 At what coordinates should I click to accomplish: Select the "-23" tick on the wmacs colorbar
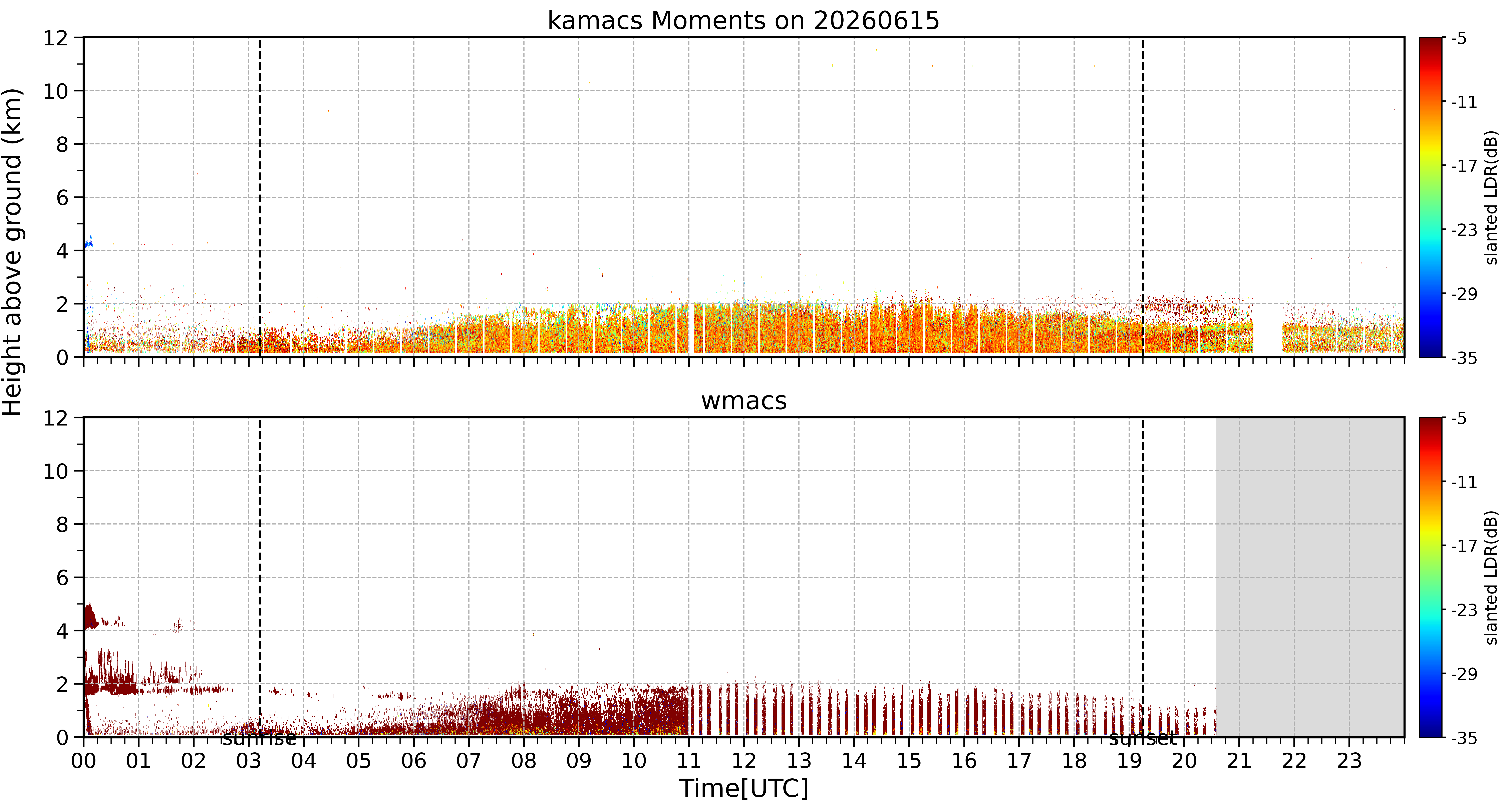[1464, 610]
